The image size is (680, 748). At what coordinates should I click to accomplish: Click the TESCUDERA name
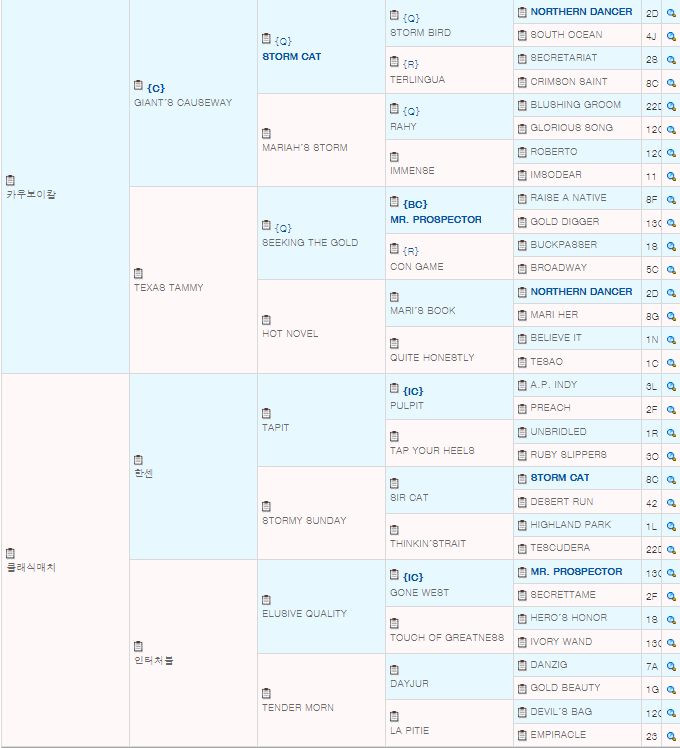pyautogui.click(x=560, y=548)
